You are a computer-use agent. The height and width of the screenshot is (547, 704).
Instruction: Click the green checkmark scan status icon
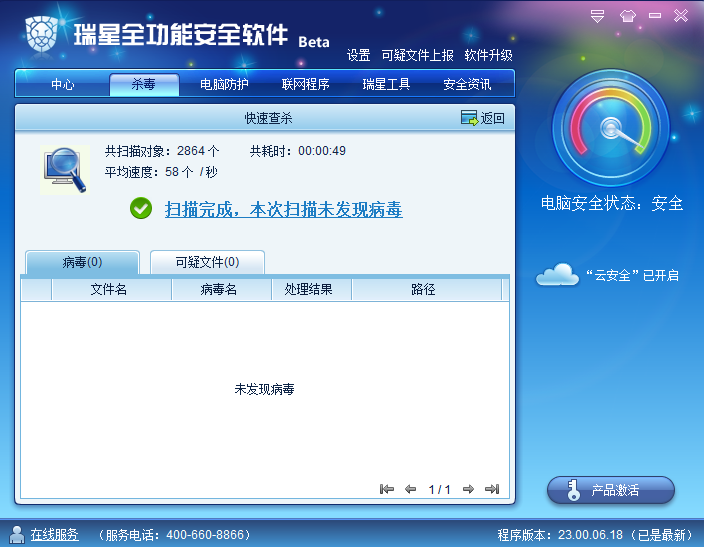click(x=141, y=208)
